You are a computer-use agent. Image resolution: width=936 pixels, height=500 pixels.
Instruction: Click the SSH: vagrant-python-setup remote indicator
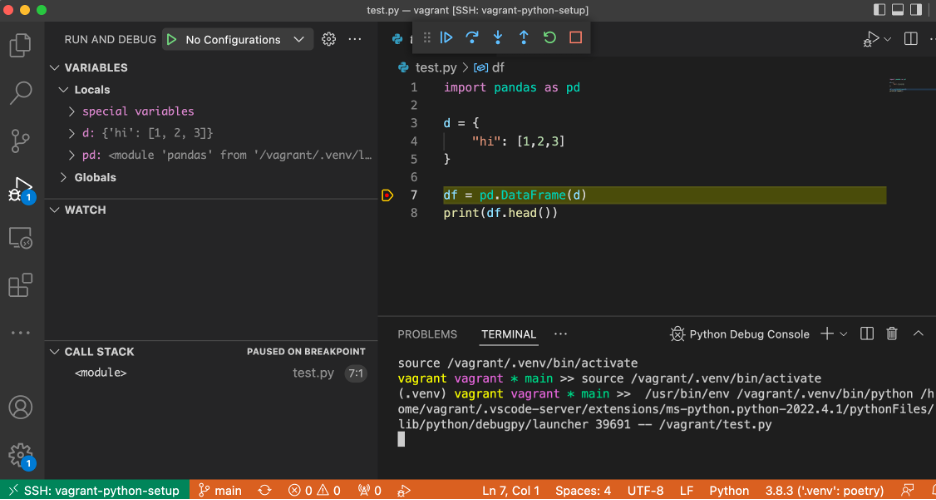(91, 490)
